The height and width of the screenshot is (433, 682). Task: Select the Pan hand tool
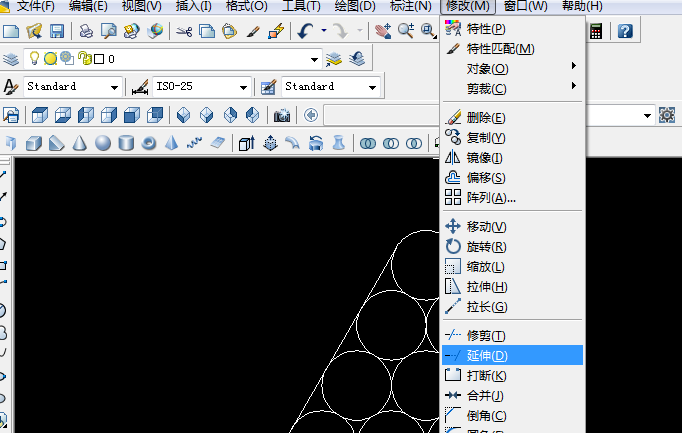click(x=383, y=31)
